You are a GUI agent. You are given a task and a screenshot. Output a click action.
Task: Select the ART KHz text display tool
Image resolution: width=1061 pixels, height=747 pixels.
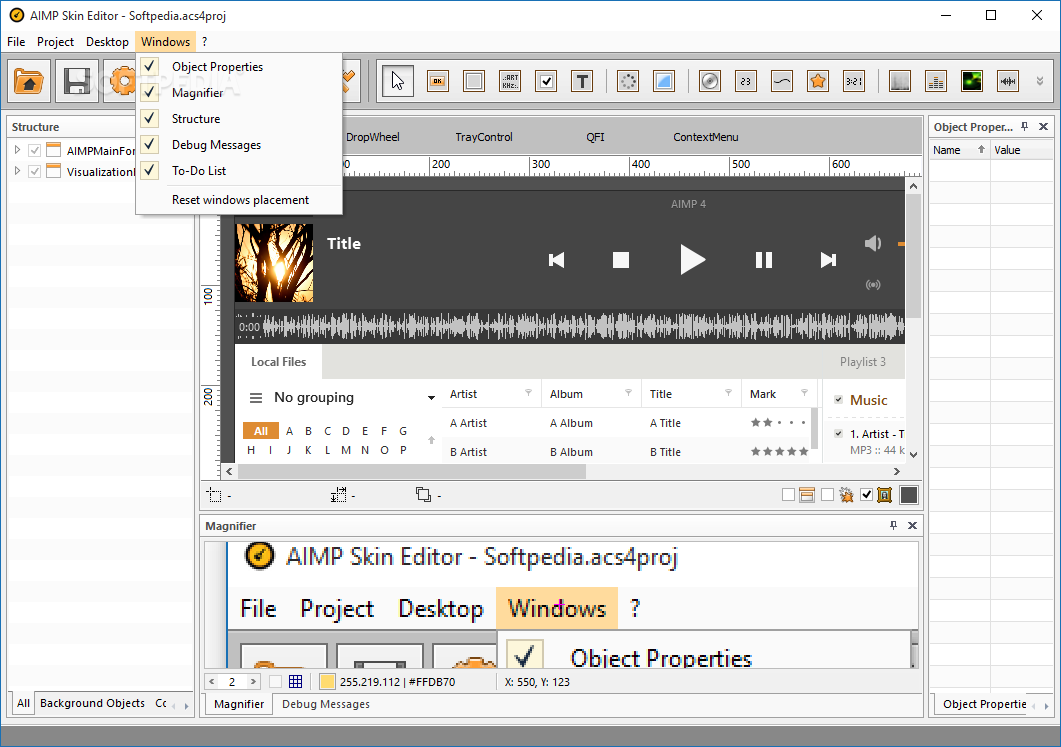[x=510, y=81]
